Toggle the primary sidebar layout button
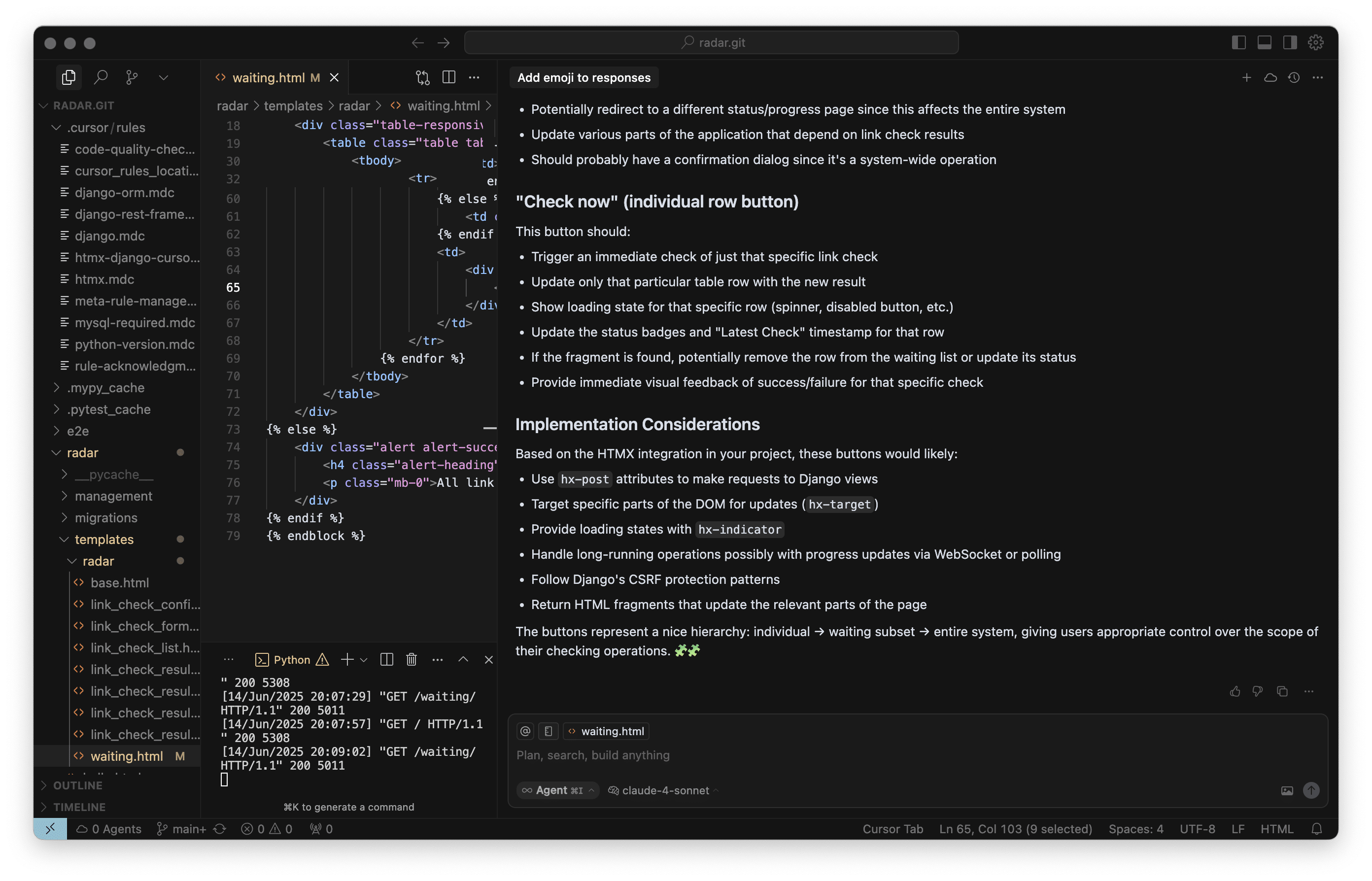 (1238, 42)
